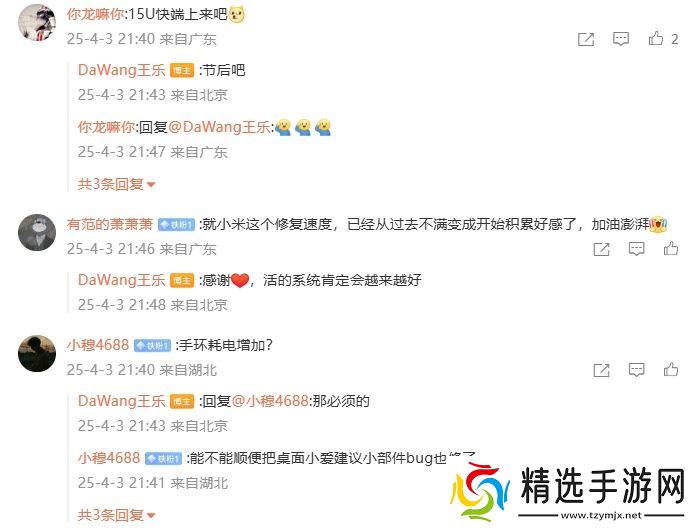The width and height of the screenshot is (696, 528).
Task: Visit DaWang王乐's profile from 节后吧 reply
Action: click(x=121, y=70)
